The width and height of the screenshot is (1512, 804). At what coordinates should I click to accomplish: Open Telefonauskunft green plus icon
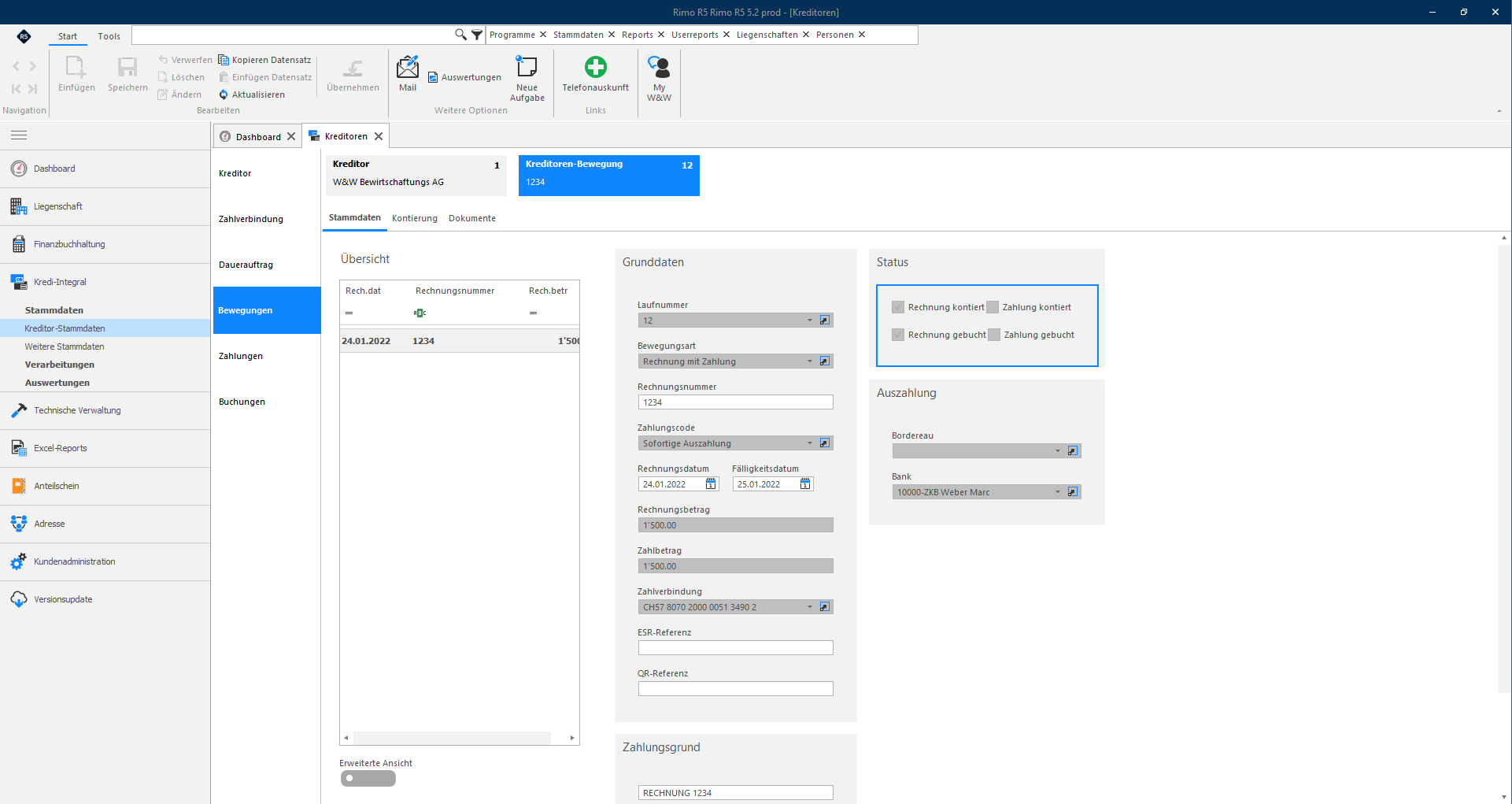(596, 67)
